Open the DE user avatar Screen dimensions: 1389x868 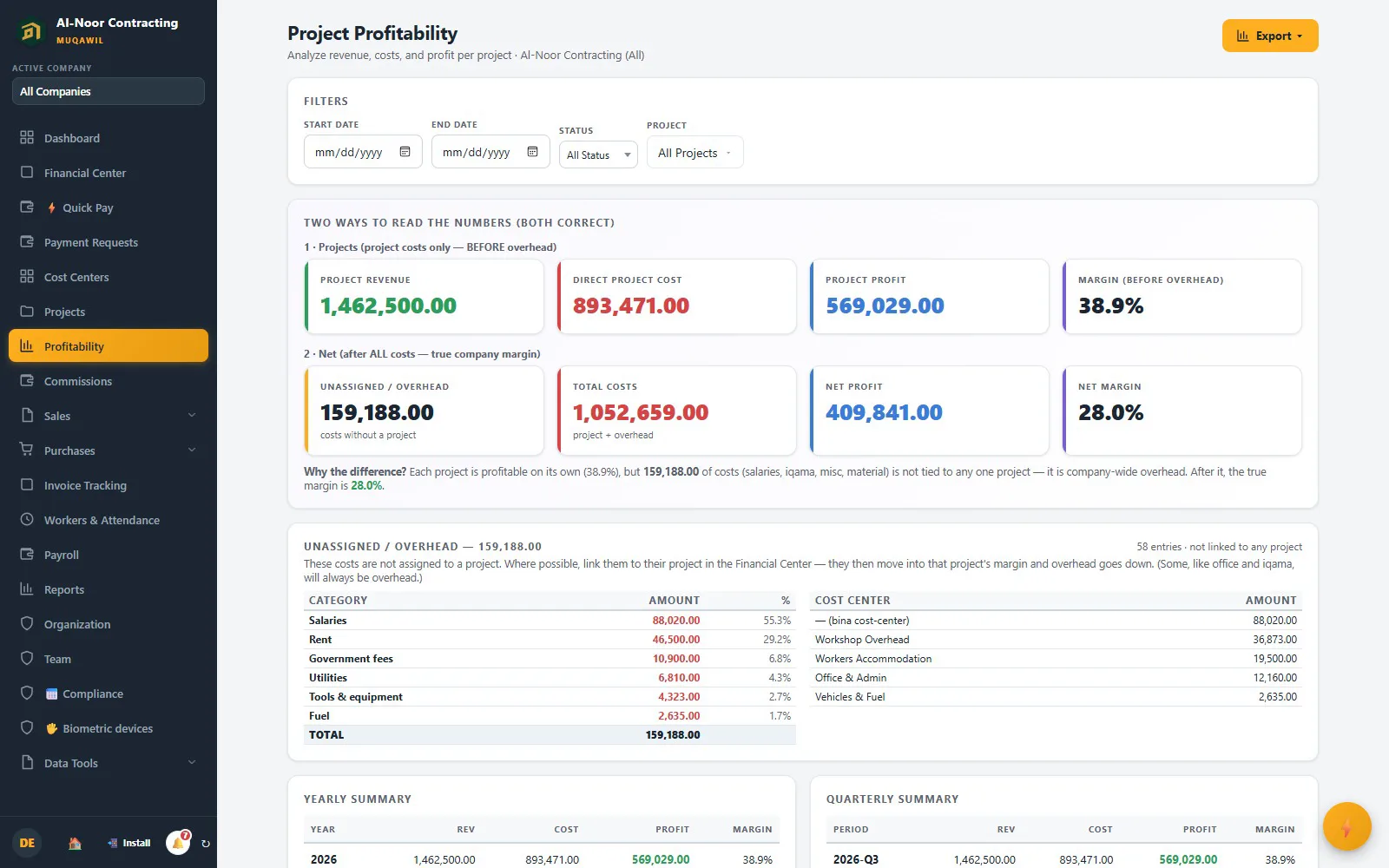28,843
